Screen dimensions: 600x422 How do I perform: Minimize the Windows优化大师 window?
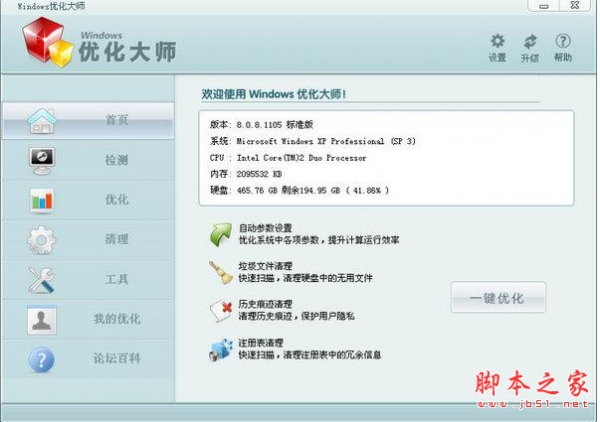click(x=544, y=6)
